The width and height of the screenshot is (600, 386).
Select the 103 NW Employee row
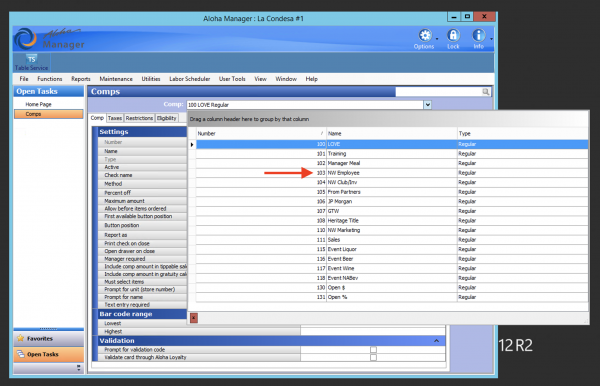point(392,173)
